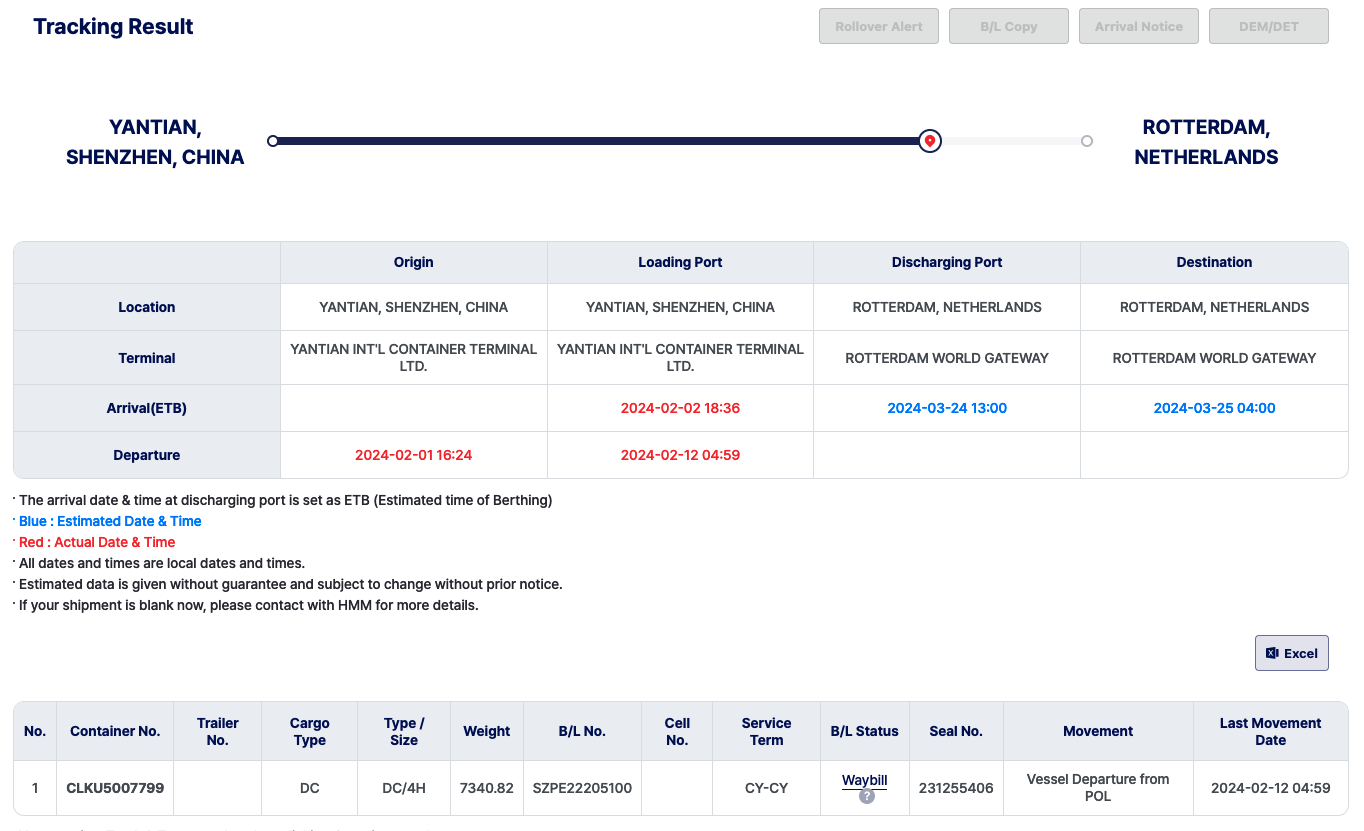Open the Arrival Notice button
The height and width of the screenshot is (831, 1364).
click(1138, 26)
